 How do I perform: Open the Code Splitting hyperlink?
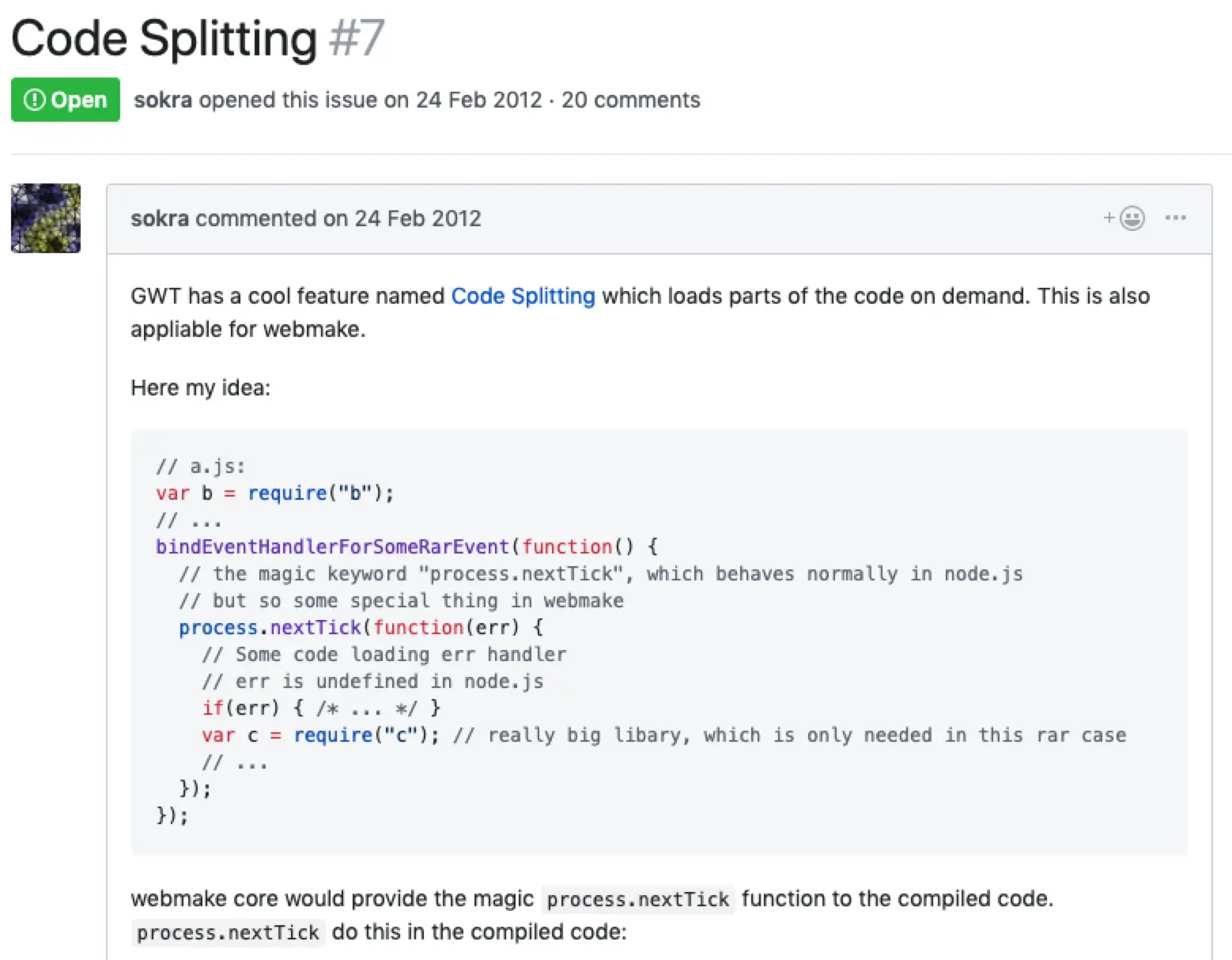(523, 296)
